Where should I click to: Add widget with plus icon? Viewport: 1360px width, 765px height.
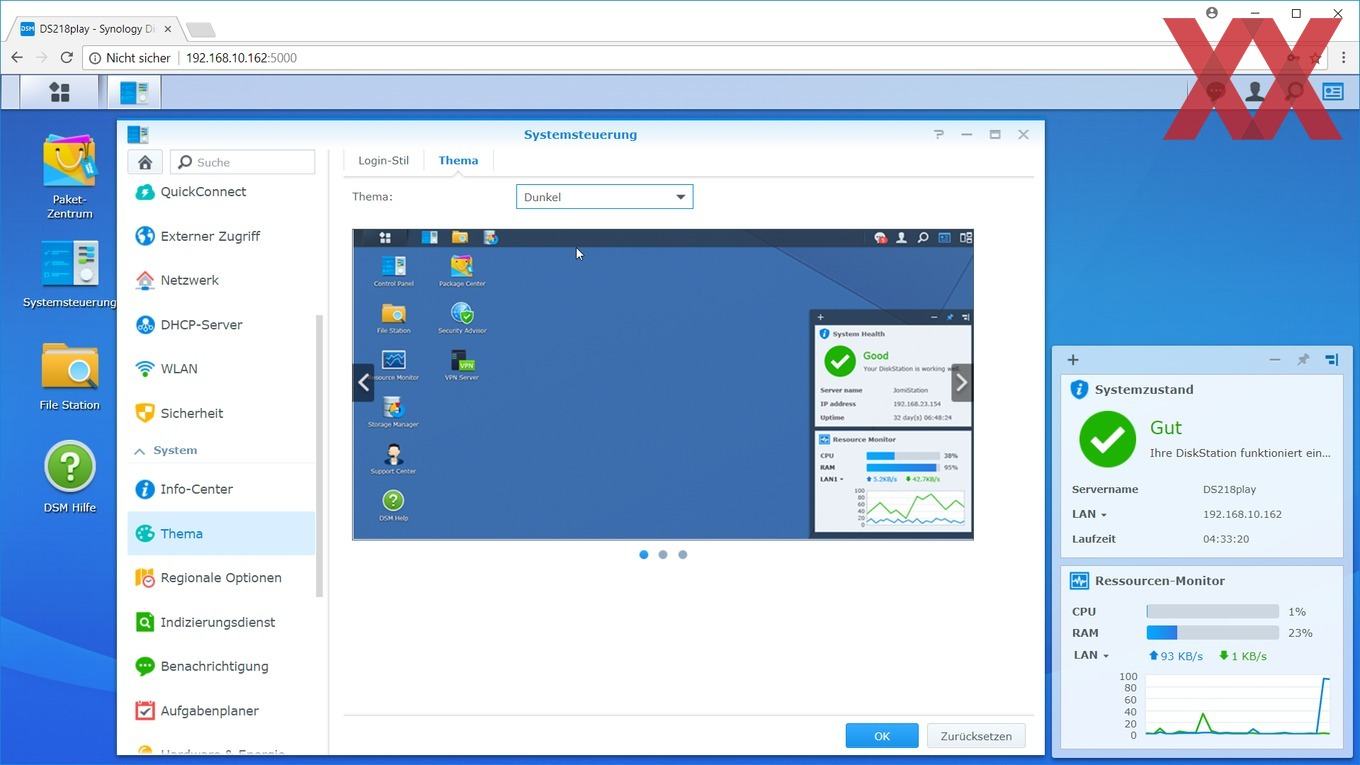tap(1073, 360)
